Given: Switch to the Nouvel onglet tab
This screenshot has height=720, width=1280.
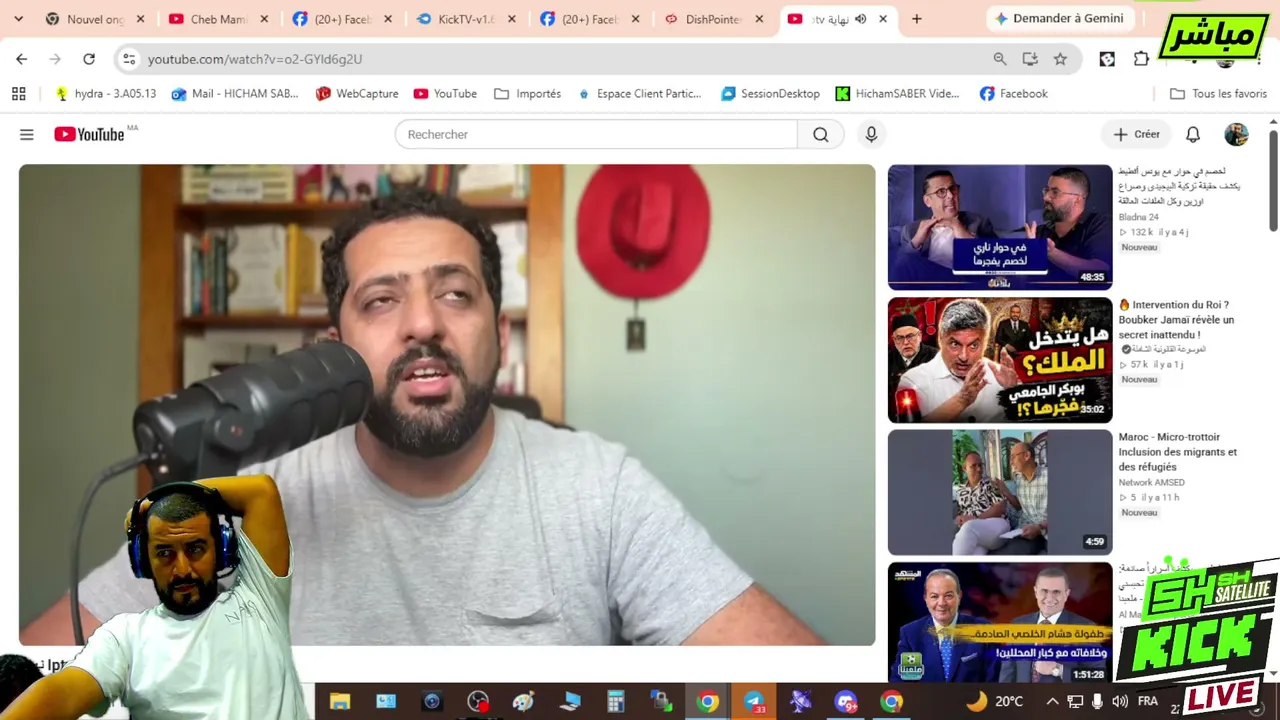Looking at the screenshot, I should tap(95, 19).
